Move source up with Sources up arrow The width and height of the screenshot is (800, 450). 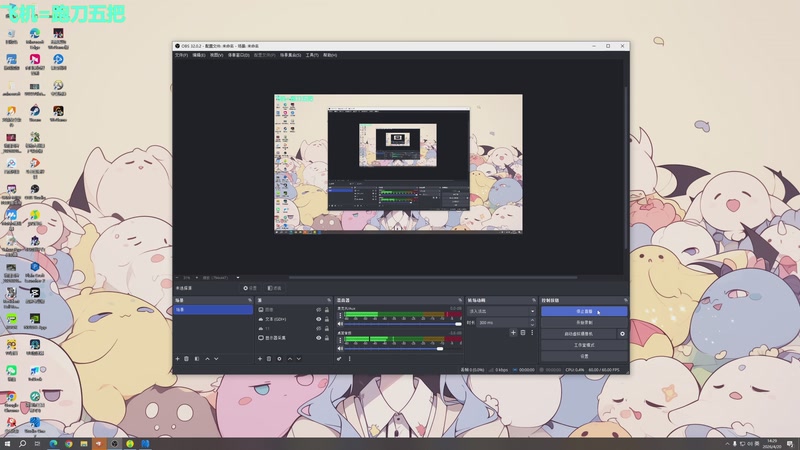pos(290,359)
